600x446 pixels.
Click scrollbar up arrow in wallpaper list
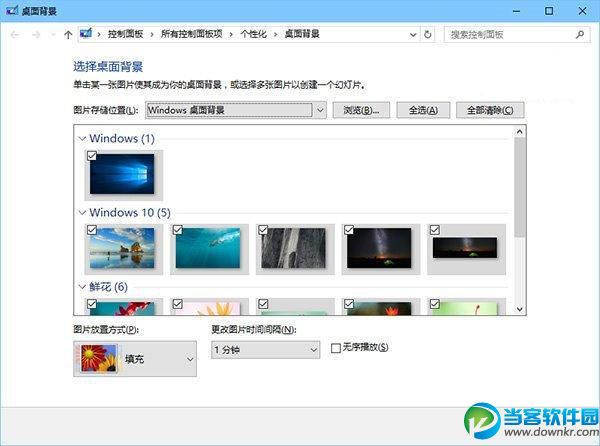click(519, 132)
